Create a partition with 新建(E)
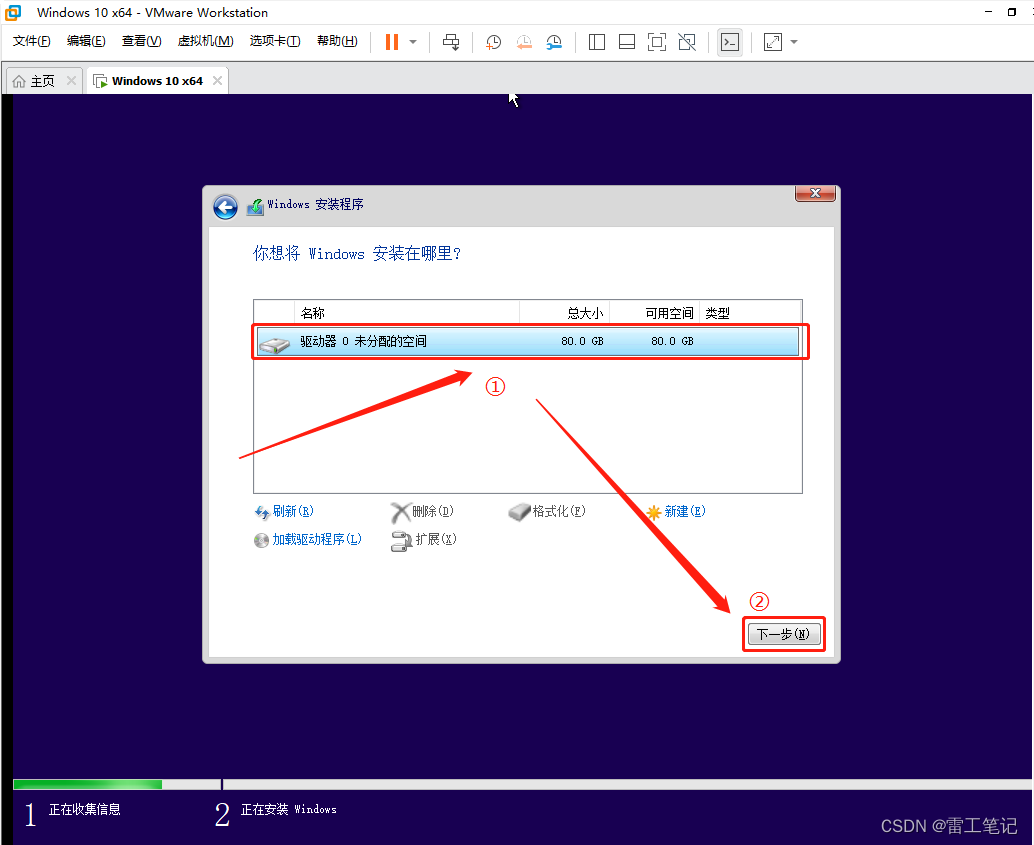The height and width of the screenshot is (845, 1034). [677, 511]
